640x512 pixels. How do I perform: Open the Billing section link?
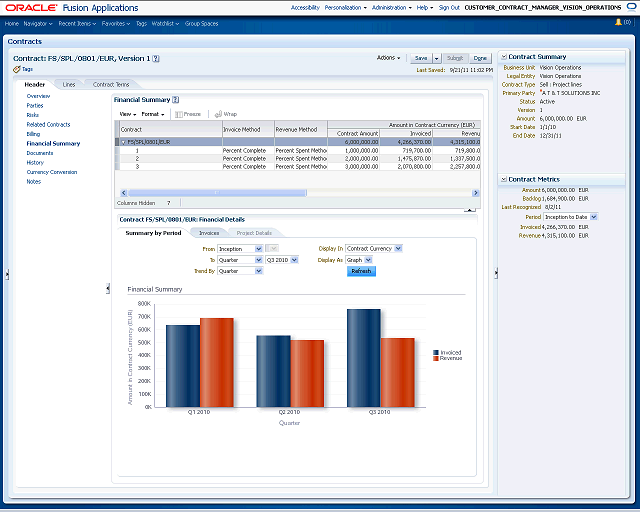33,134
